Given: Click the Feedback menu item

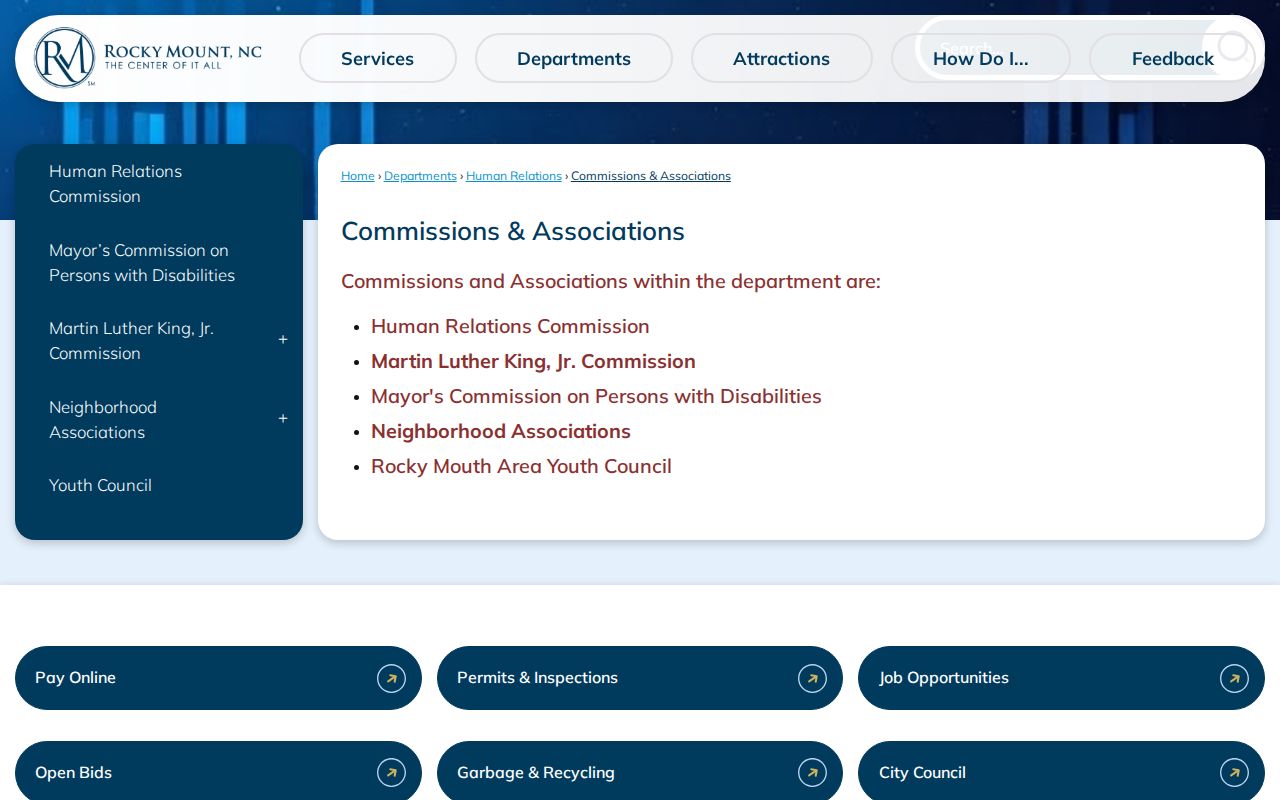Looking at the screenshot, I should click(1173, 58).
